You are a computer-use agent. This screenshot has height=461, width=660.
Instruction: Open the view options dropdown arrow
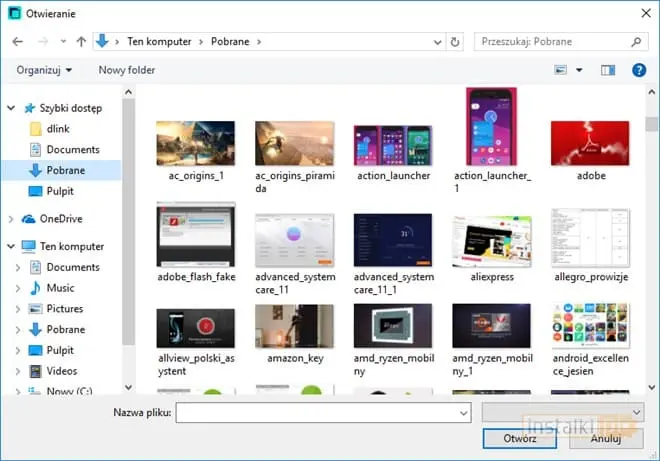[579, 70]
